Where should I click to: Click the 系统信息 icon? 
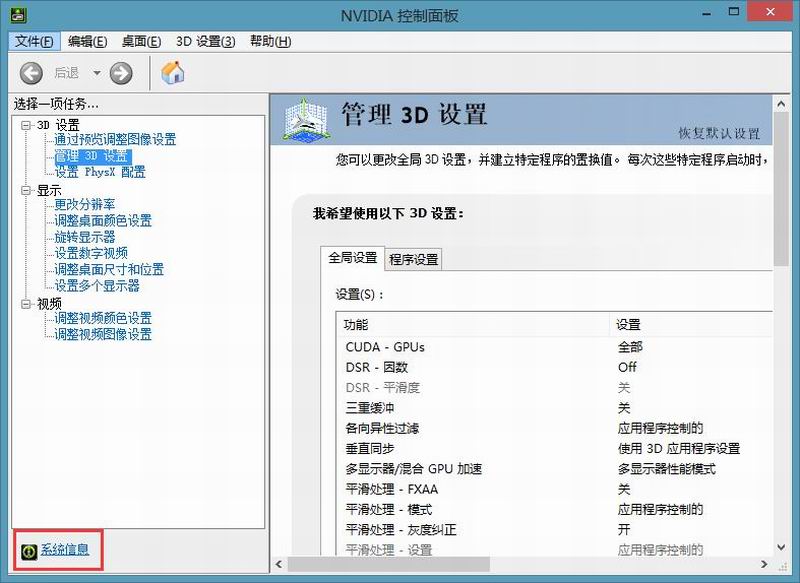pyautogui.click(x=29, y=551)
